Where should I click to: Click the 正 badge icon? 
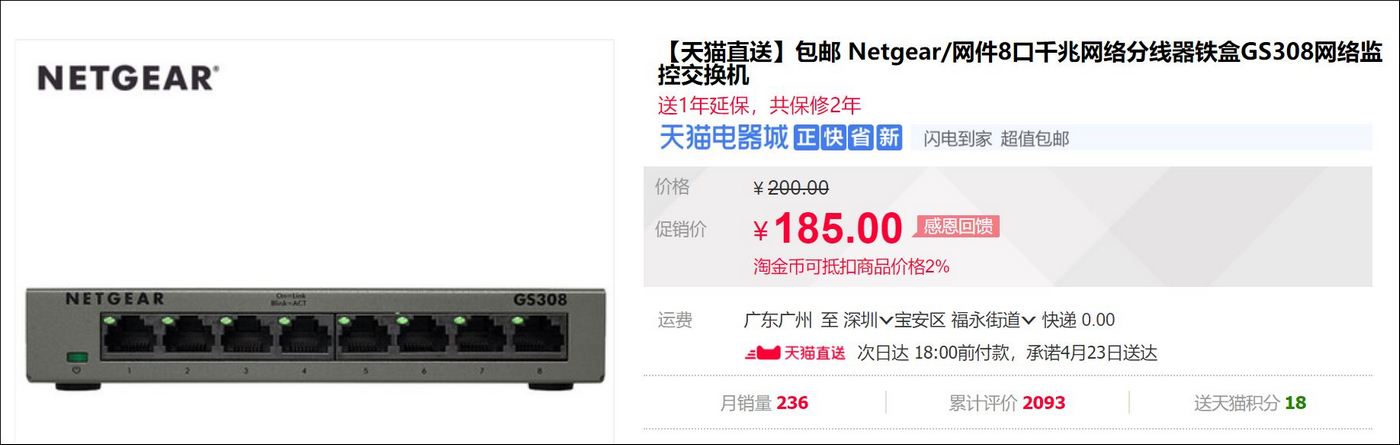[x=807, y=138]
